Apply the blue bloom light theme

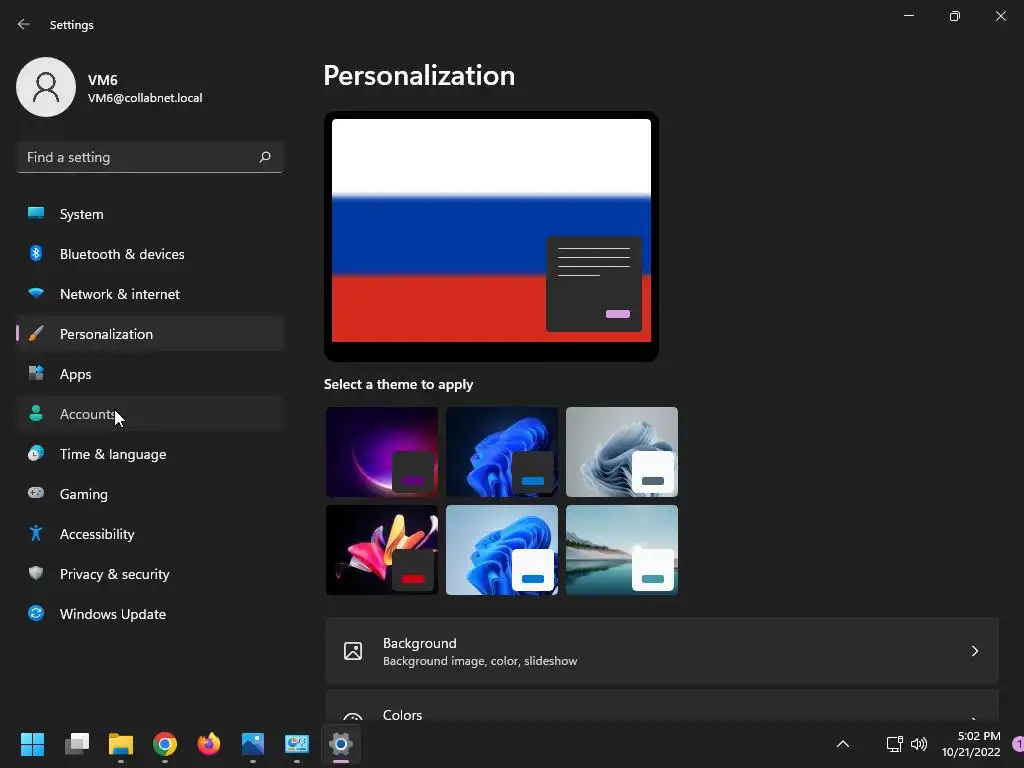point(502,550)
